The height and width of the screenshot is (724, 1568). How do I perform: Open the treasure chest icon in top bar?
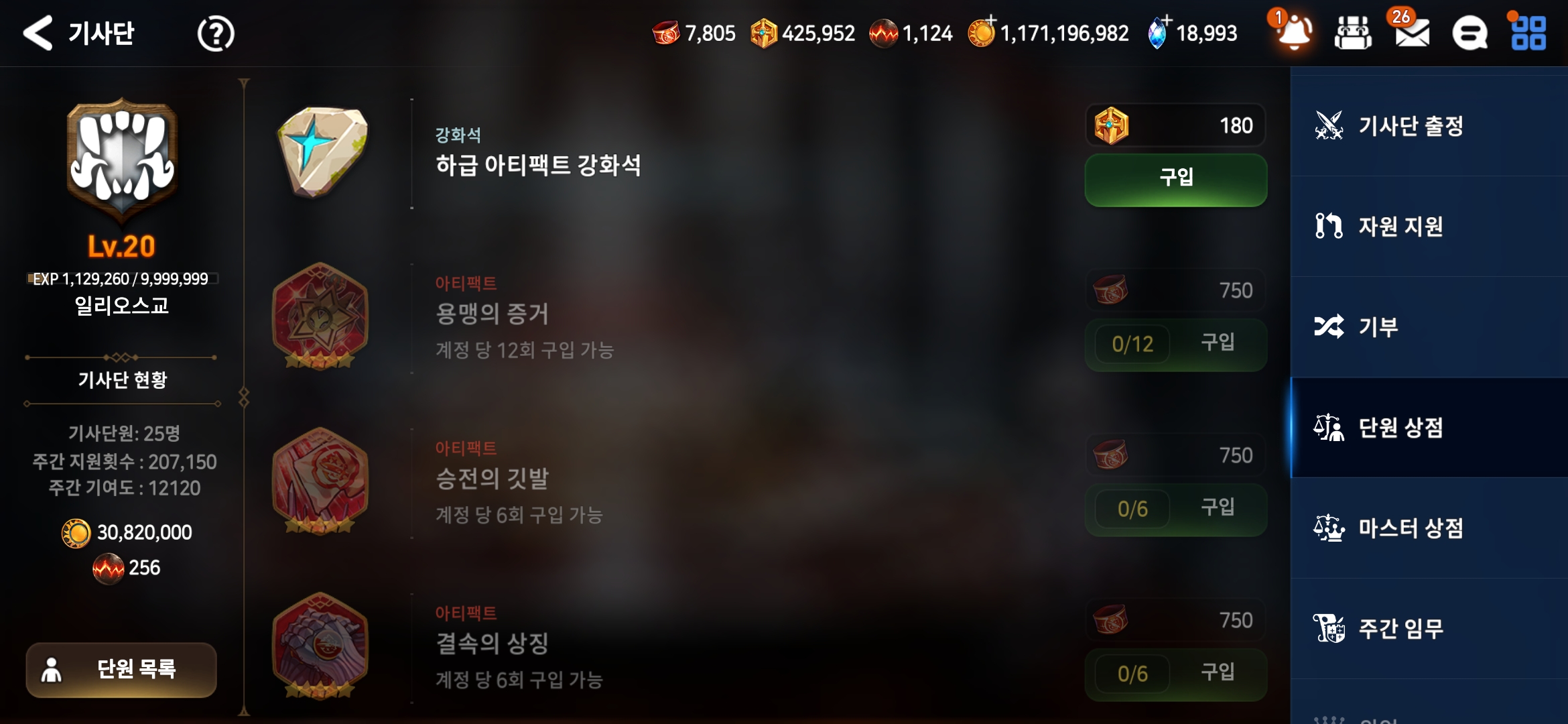tap(1353, 33)
